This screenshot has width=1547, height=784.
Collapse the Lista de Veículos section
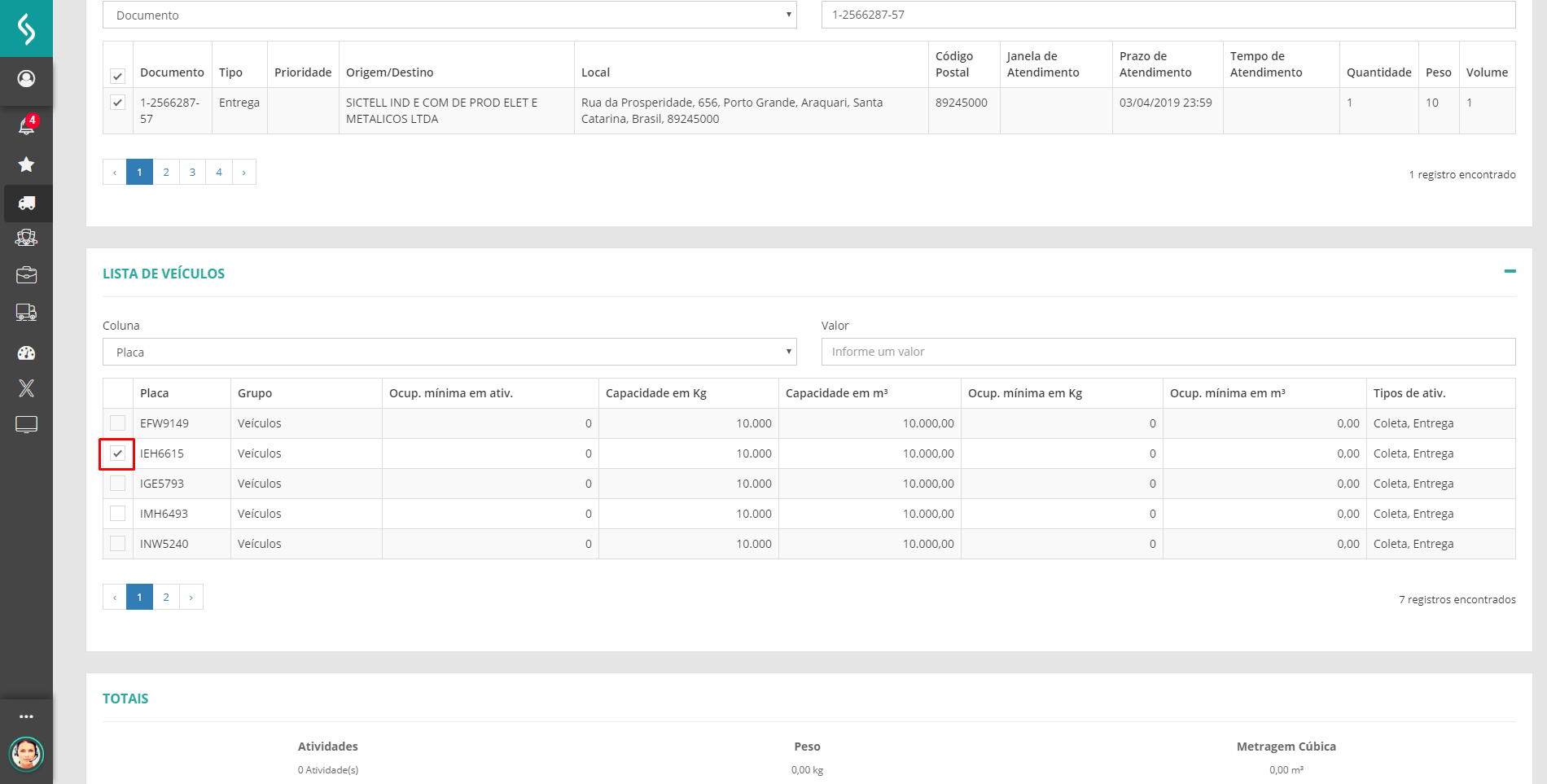[1510, 271]
